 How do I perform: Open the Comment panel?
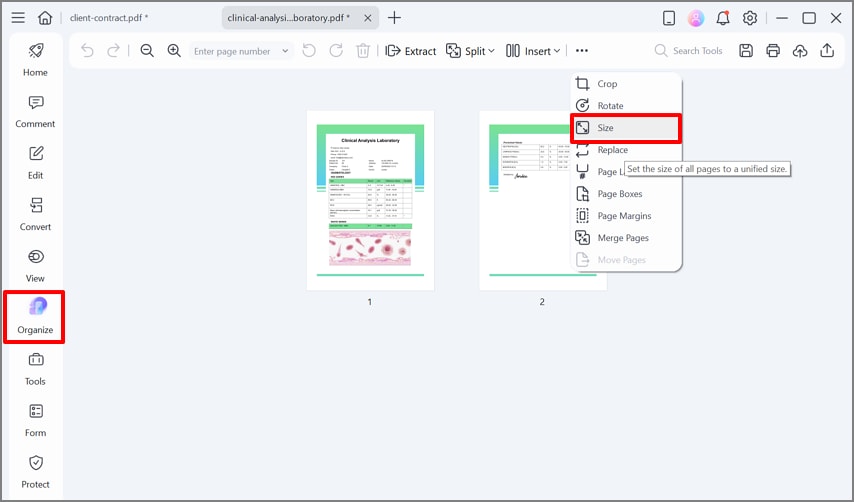35,112
